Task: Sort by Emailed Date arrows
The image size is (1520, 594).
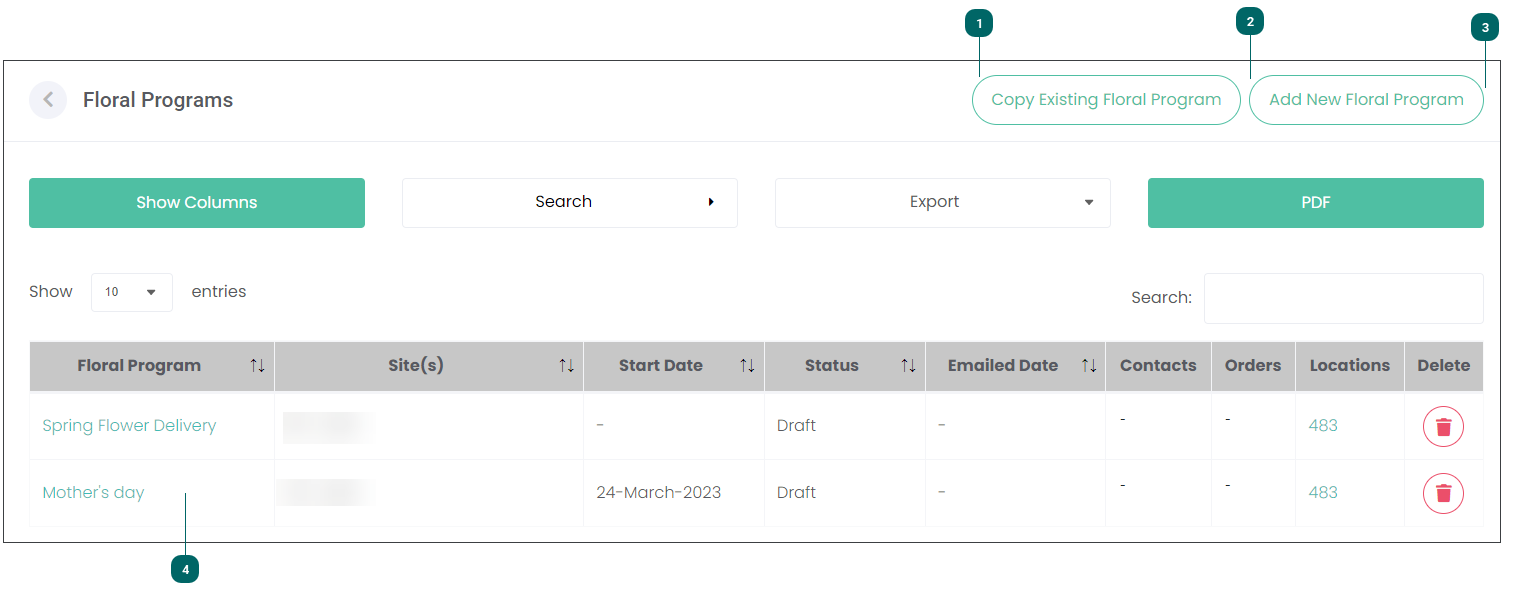Action: 1089,366
